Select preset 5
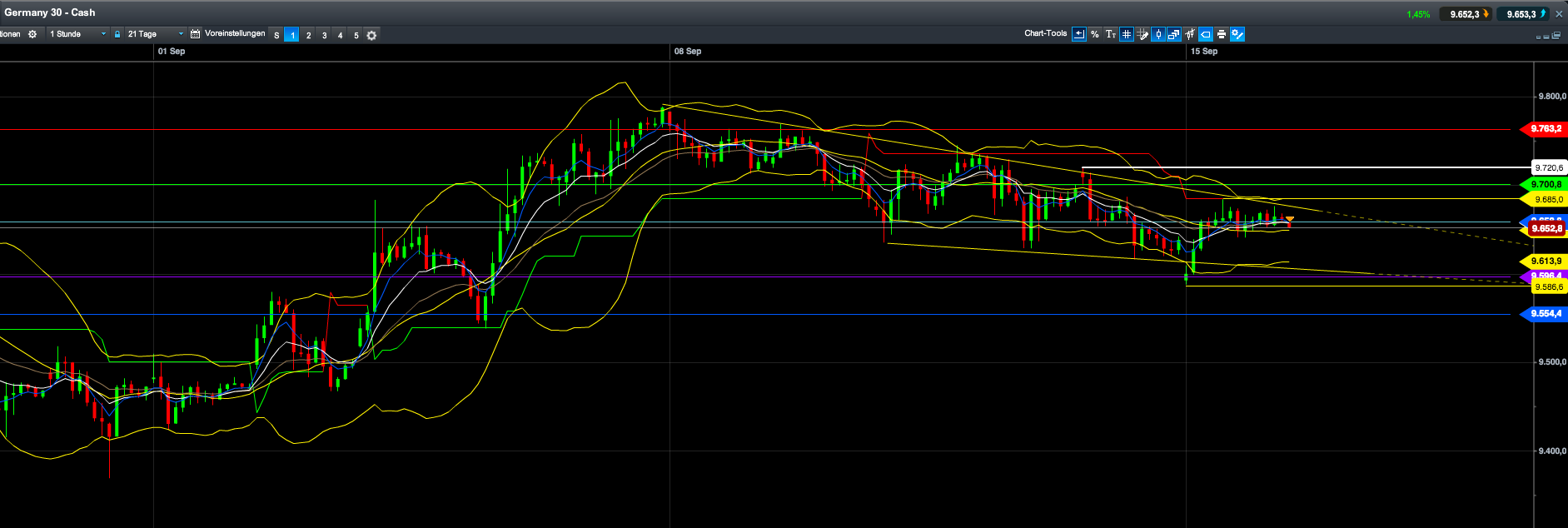Image resolution: width=1568 pixels, height=528 pixels. coord(356,35)
